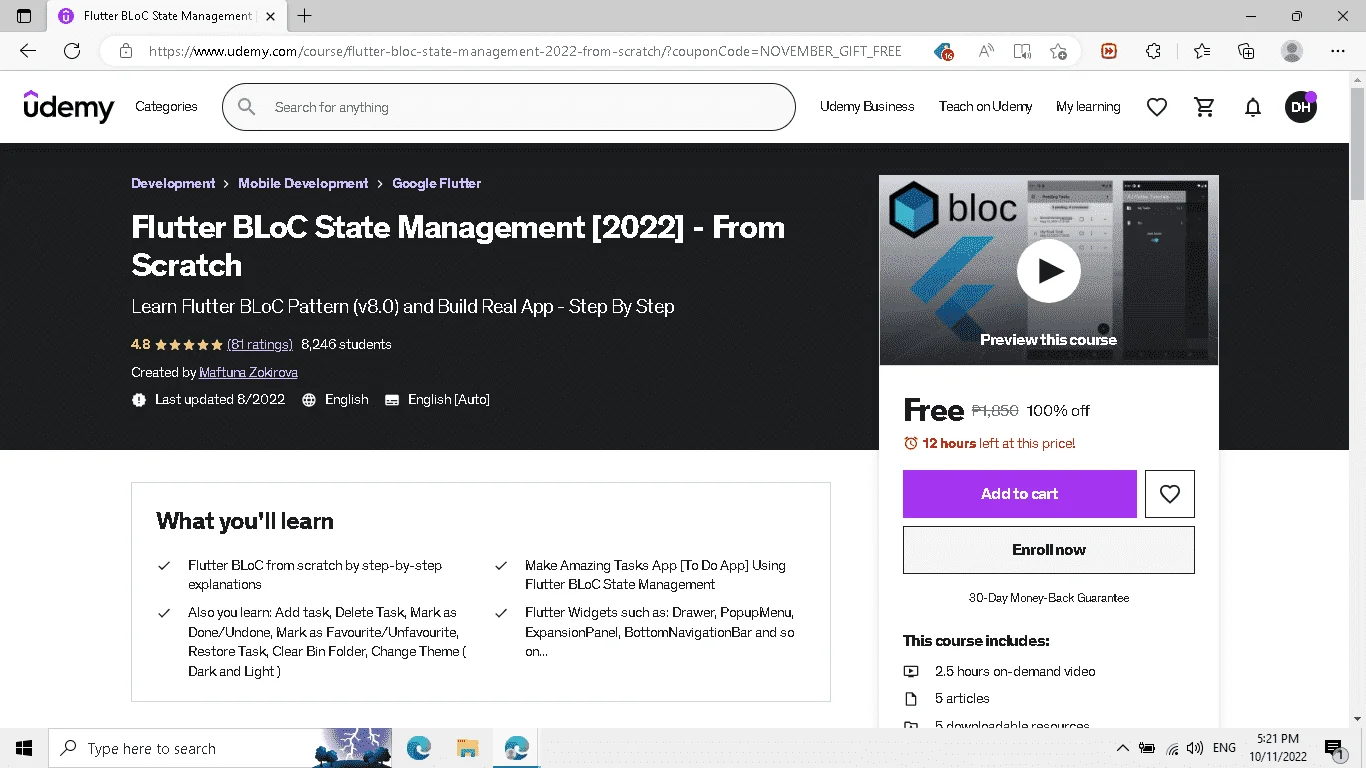Go to My learning

click(1088, 107)
